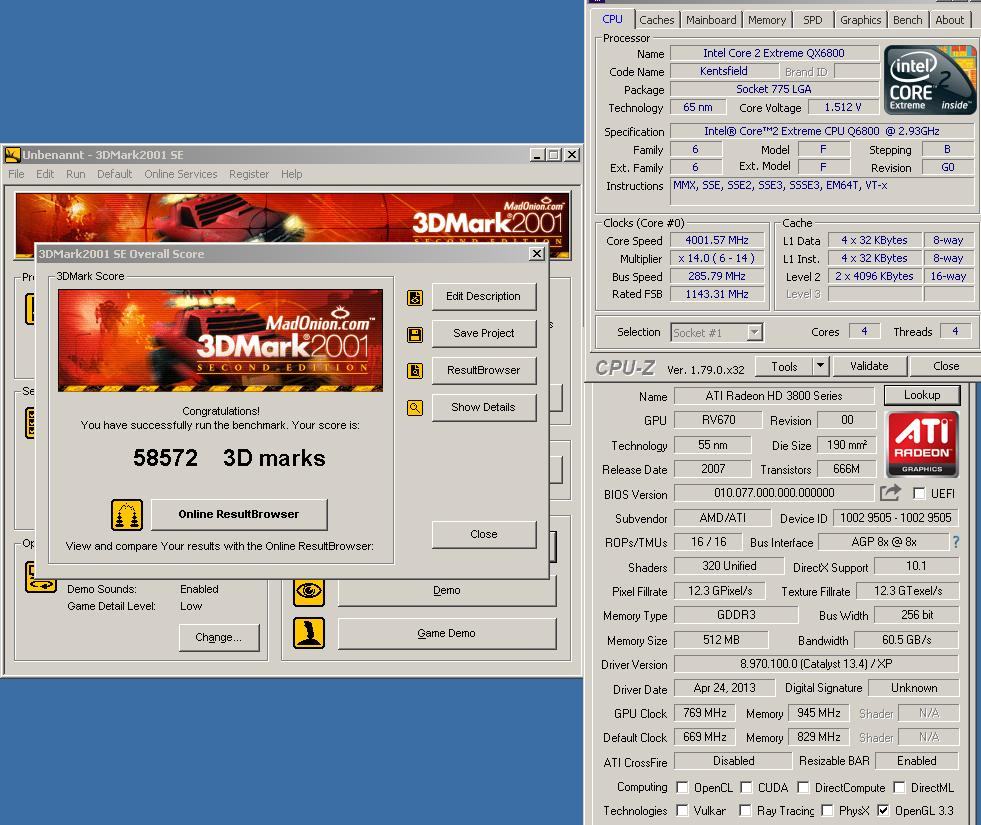Click the ATI Radeon HD 3800 Series name field

click(x=774, y=396)
